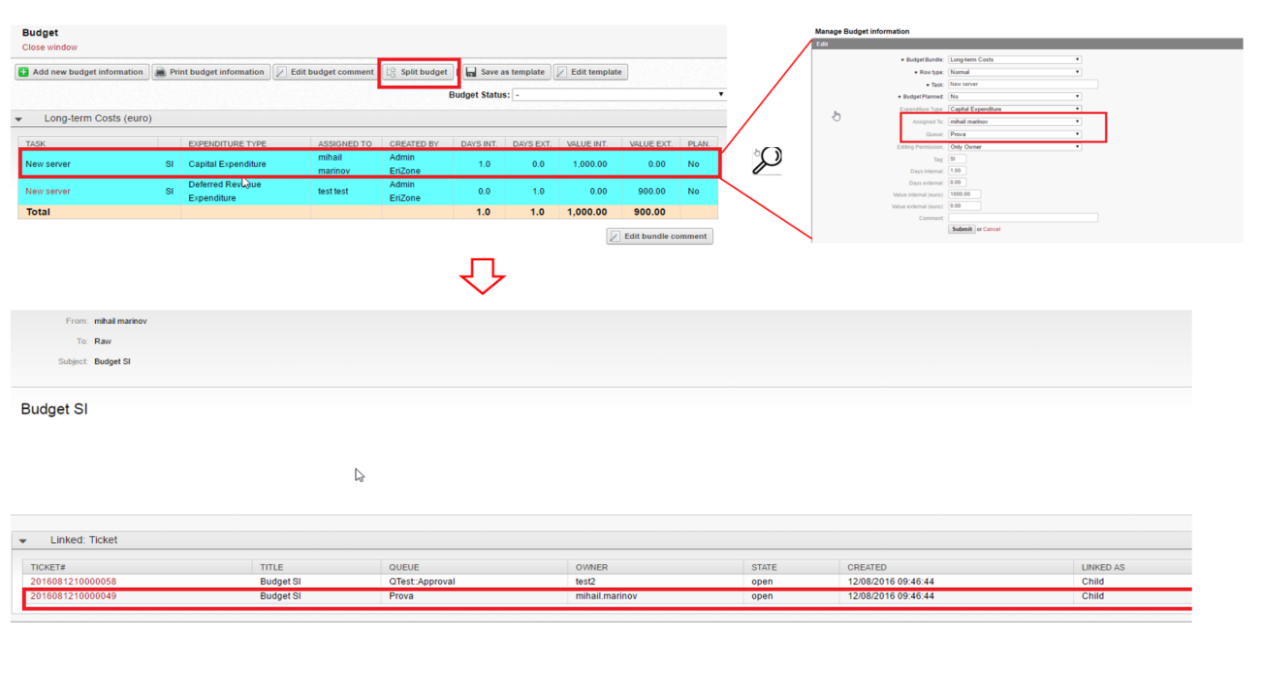The width and height of the screenshot is (1262, 681).
Task: Click the floppy disk Save as template icon
Action: tap(470, 72)
